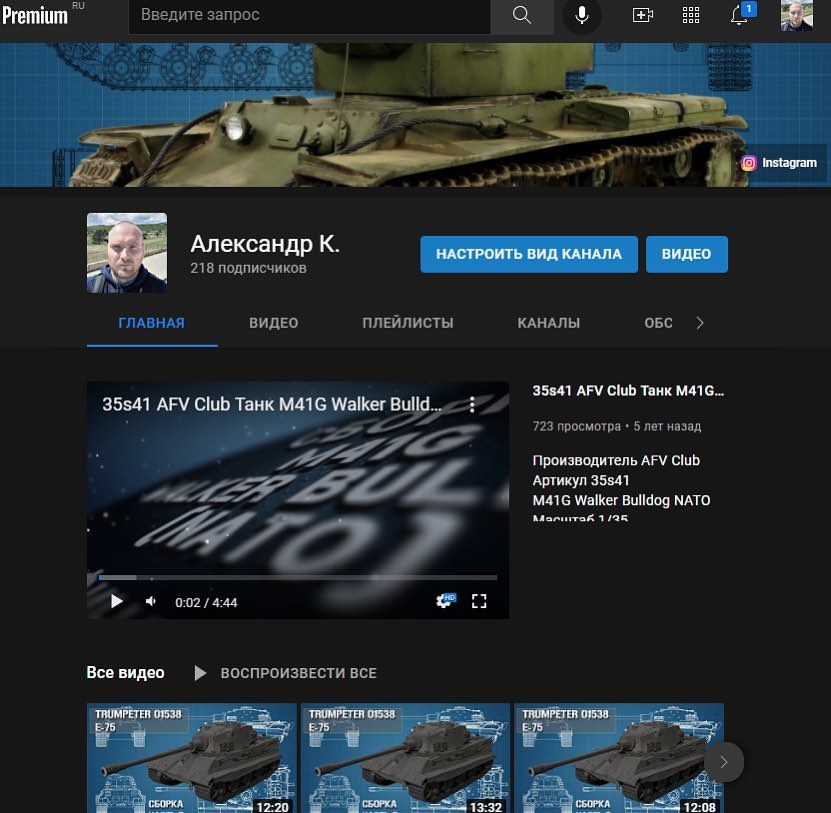Open the E-75 video thumbnail lasting 12:08
This screenshot has height=813, width=831.
tap(619, 758)
